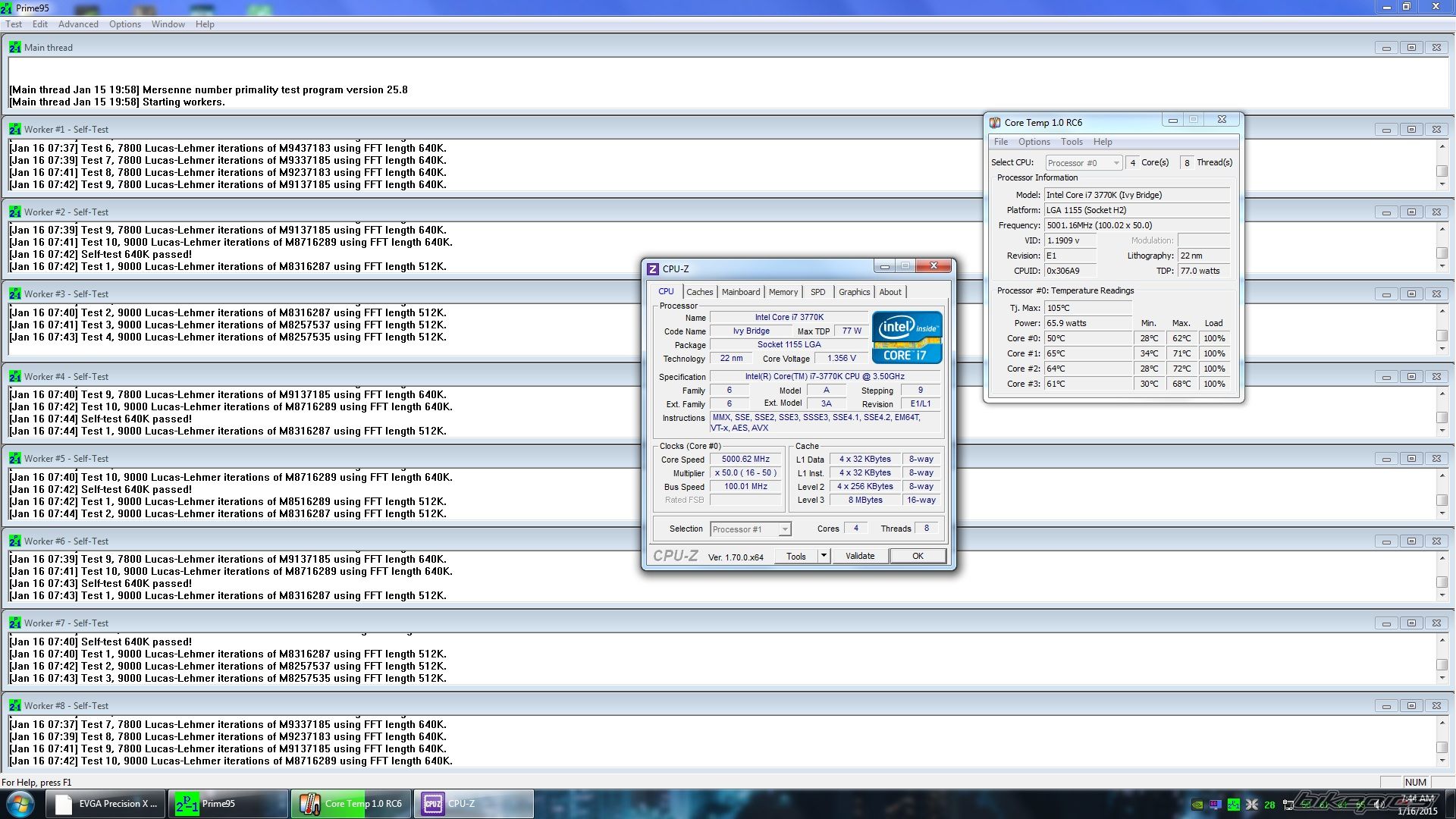
Task: Open the Processor #1 Selection dropdown in CPU-Z
Action: 751,529
